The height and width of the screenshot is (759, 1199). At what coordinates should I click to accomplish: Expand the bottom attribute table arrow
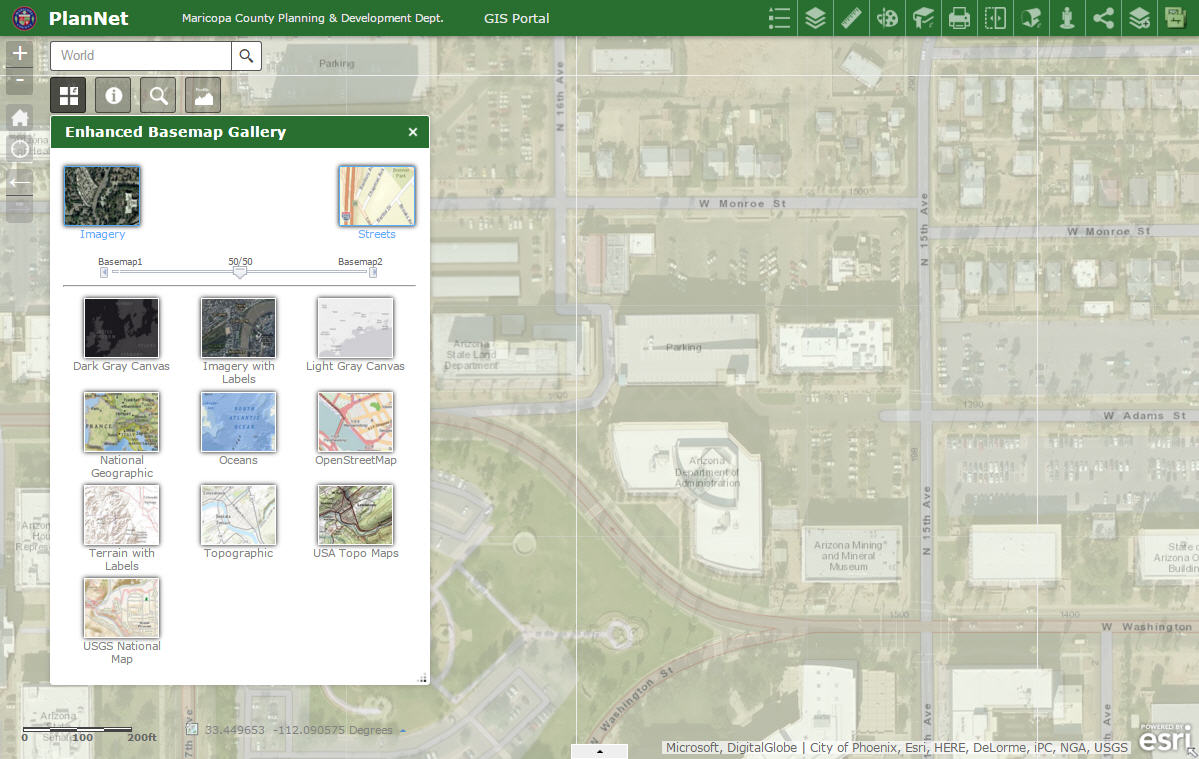point(600,751)
